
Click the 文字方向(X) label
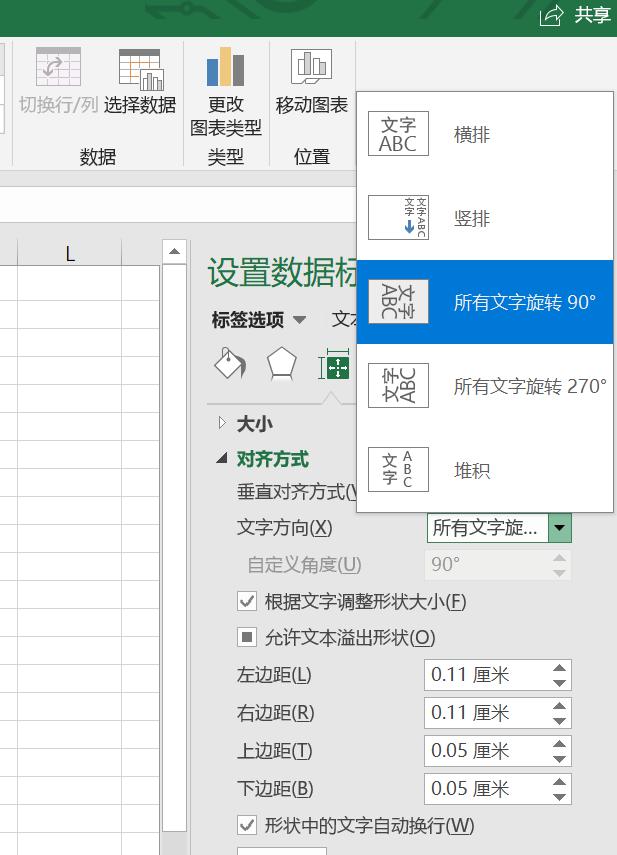(285, 527)
